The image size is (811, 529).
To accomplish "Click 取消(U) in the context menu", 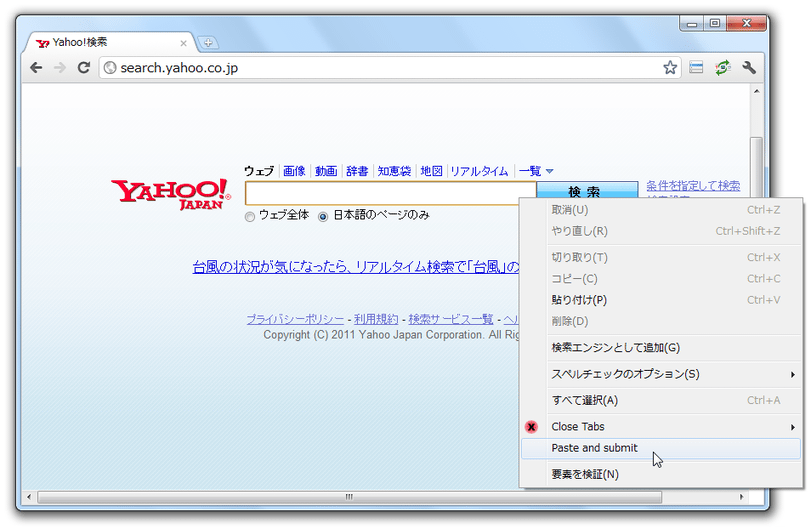I will pos(660,210).
